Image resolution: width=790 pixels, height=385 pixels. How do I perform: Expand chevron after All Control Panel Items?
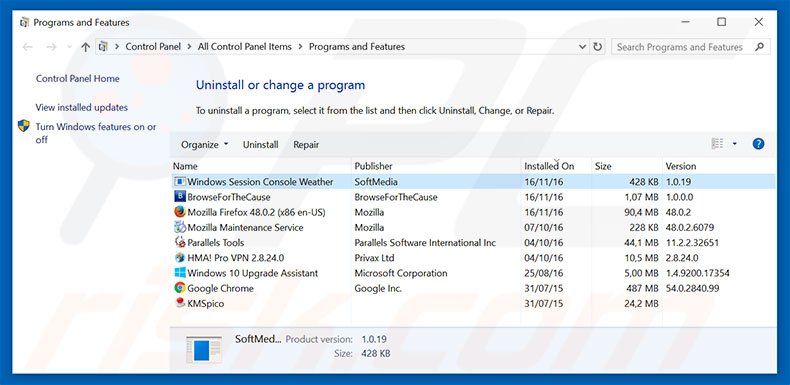[300, 47]
